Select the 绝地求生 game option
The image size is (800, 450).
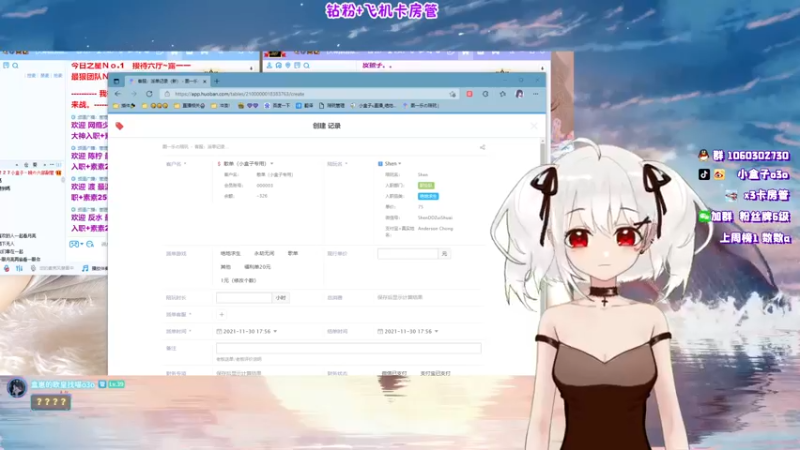[231, 254]
